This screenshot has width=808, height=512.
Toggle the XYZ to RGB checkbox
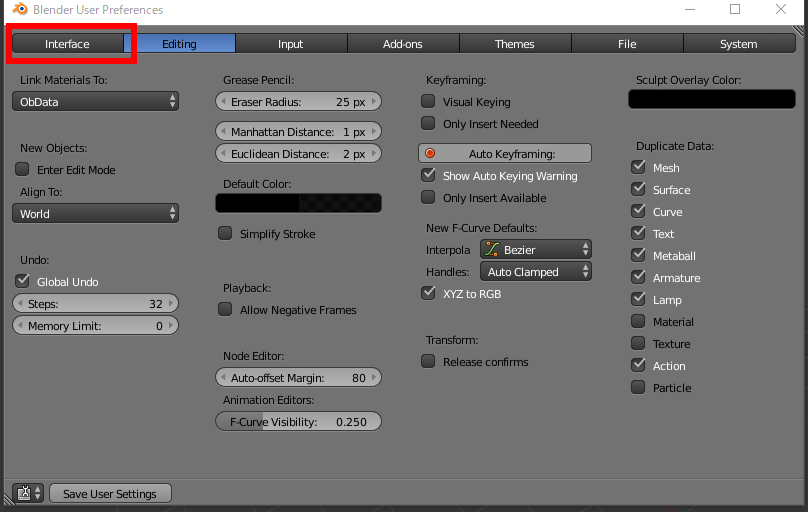(428, 294)
